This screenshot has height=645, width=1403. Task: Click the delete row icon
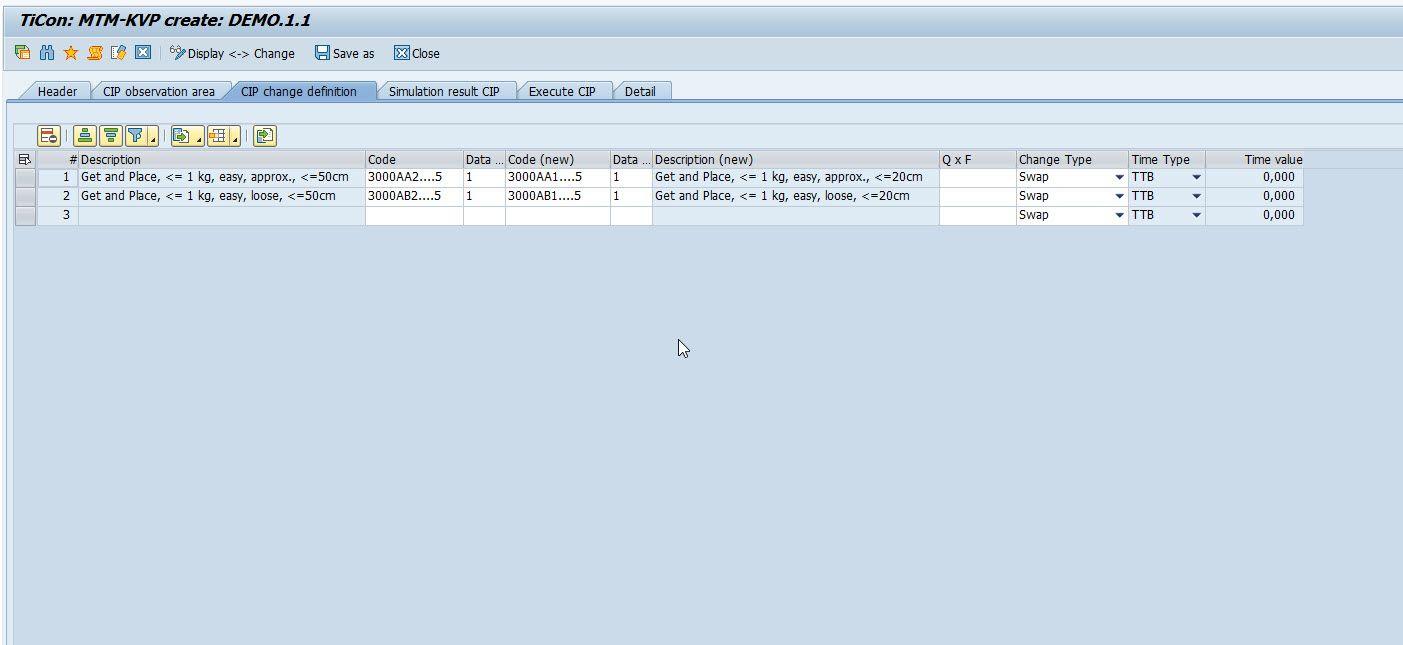(48, 136)
